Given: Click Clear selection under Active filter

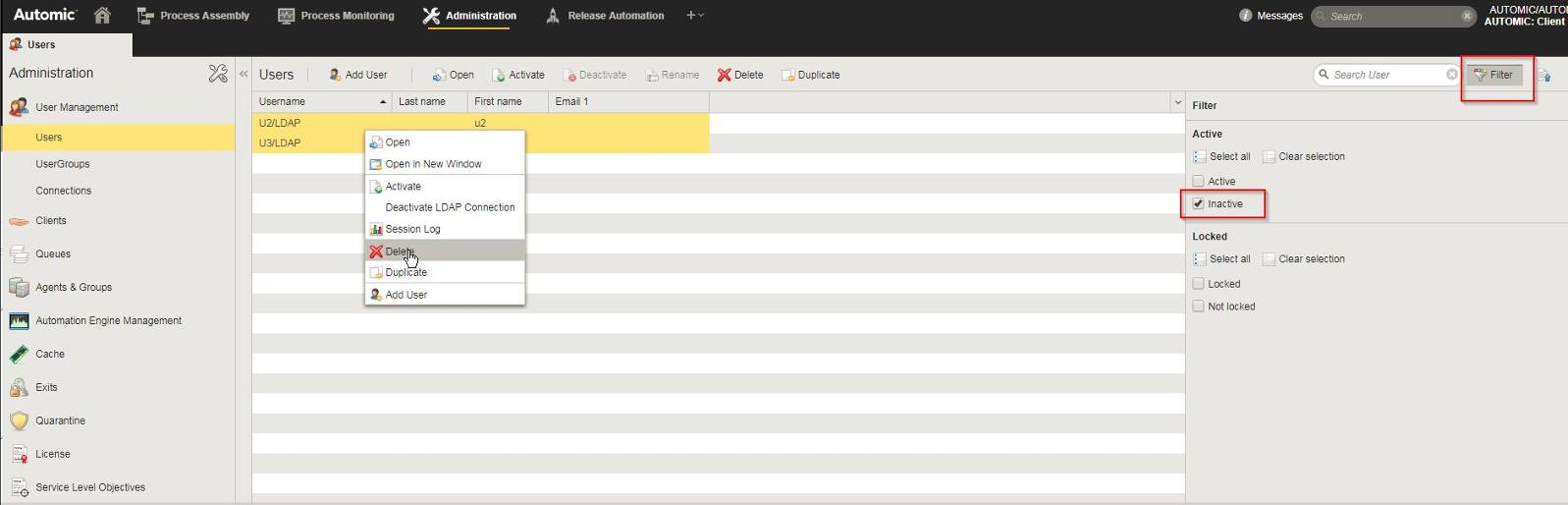Looking at the screenshot, I should 1304,157.
